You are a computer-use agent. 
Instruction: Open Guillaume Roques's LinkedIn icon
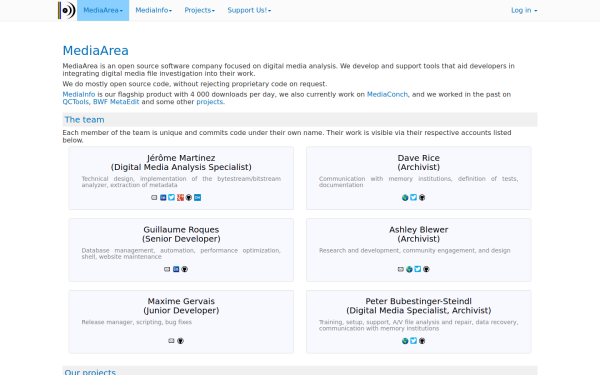[x=176, y=269]
